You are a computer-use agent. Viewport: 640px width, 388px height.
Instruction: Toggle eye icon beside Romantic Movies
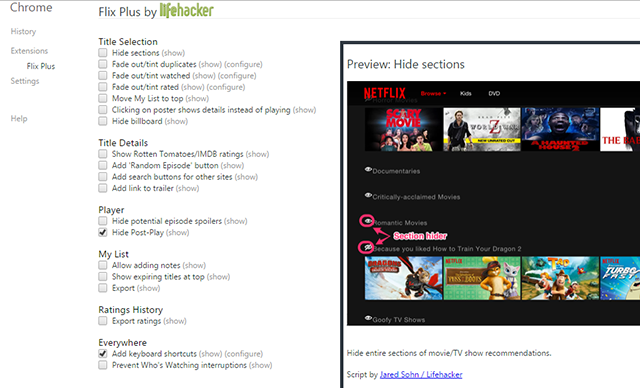[x=367, y=221]
